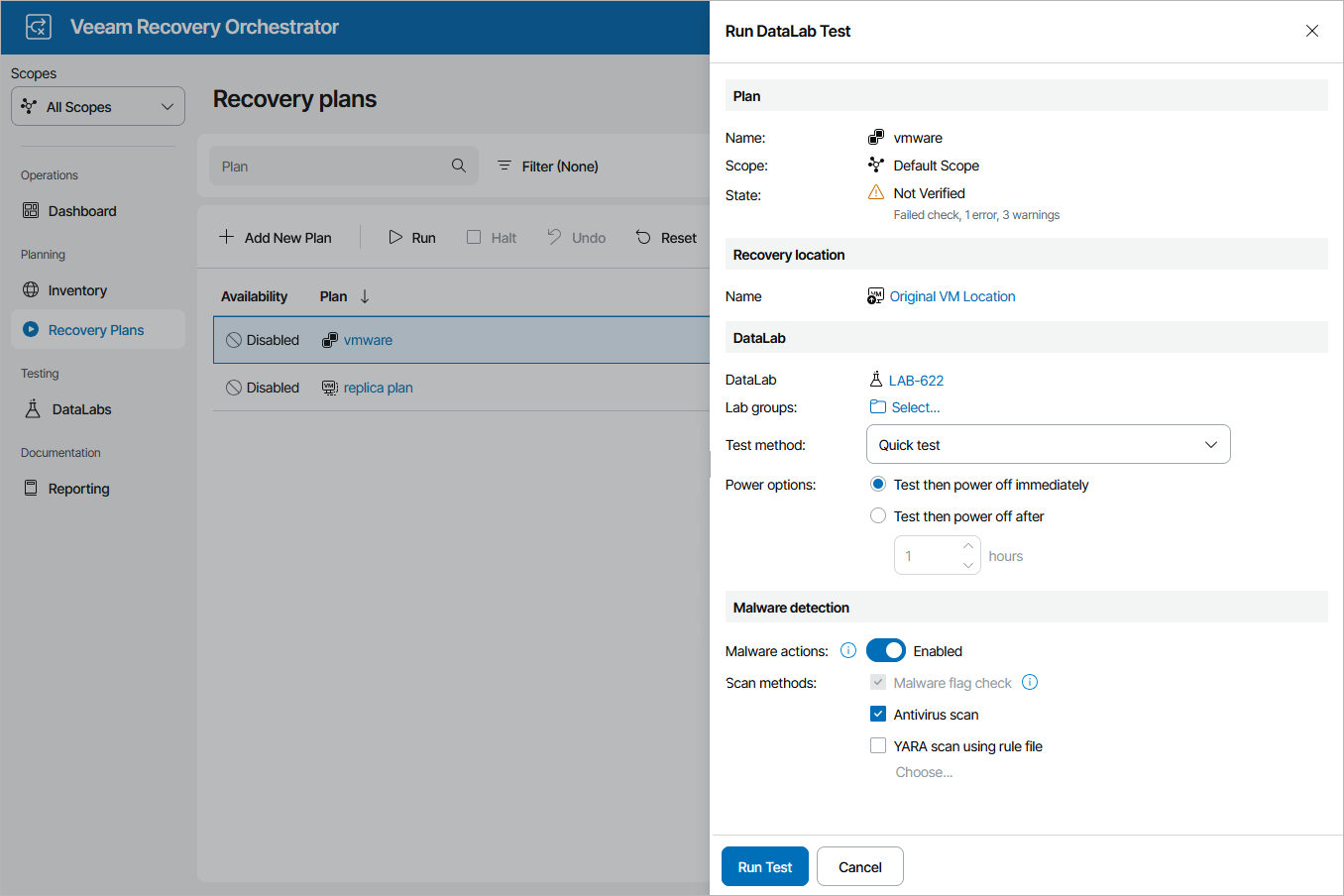Click the Not Verified warning triangle
The width and height of the screenshot is (1344, 896).
click(876, 193)
